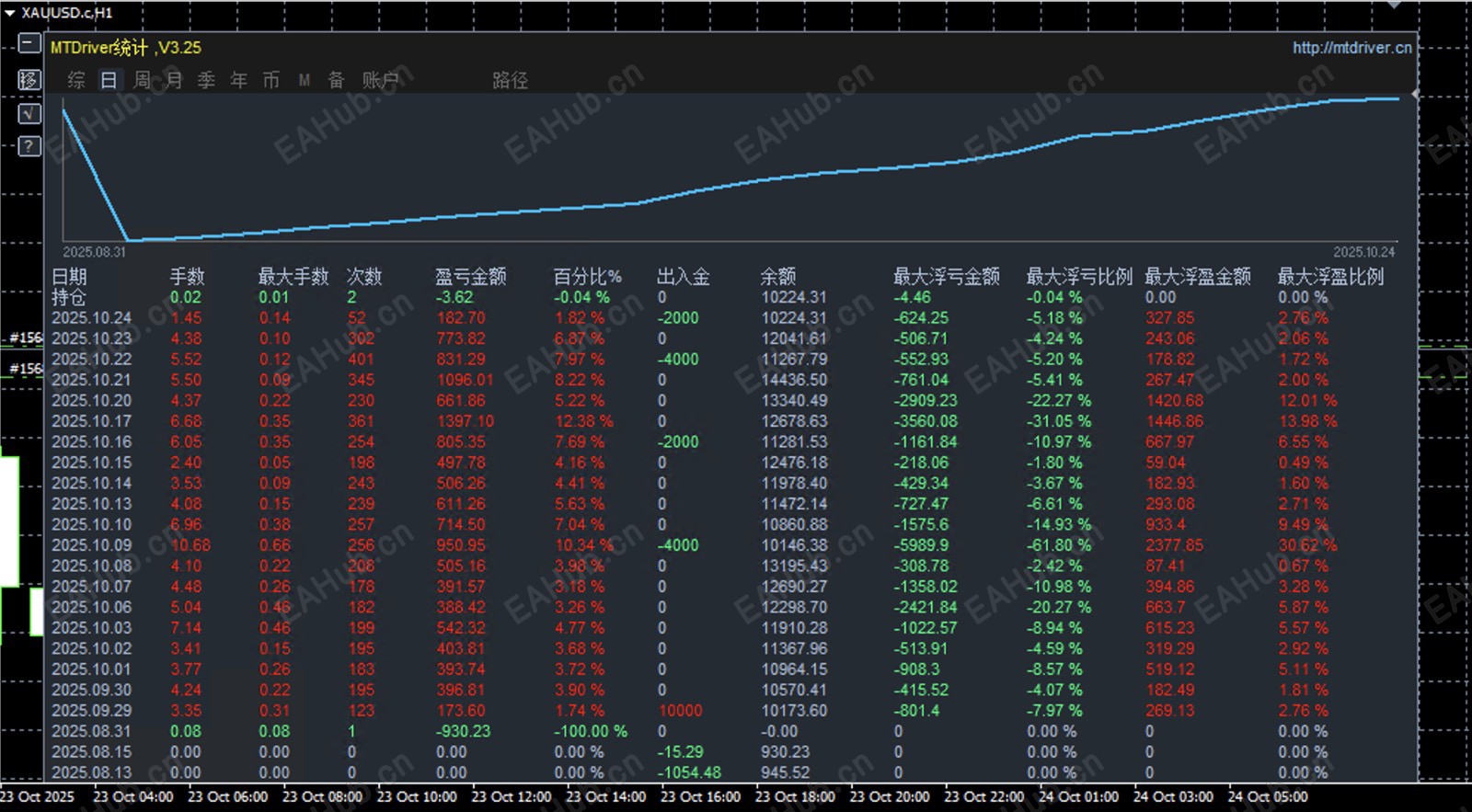Click the 手数 column header

[187, 277]
